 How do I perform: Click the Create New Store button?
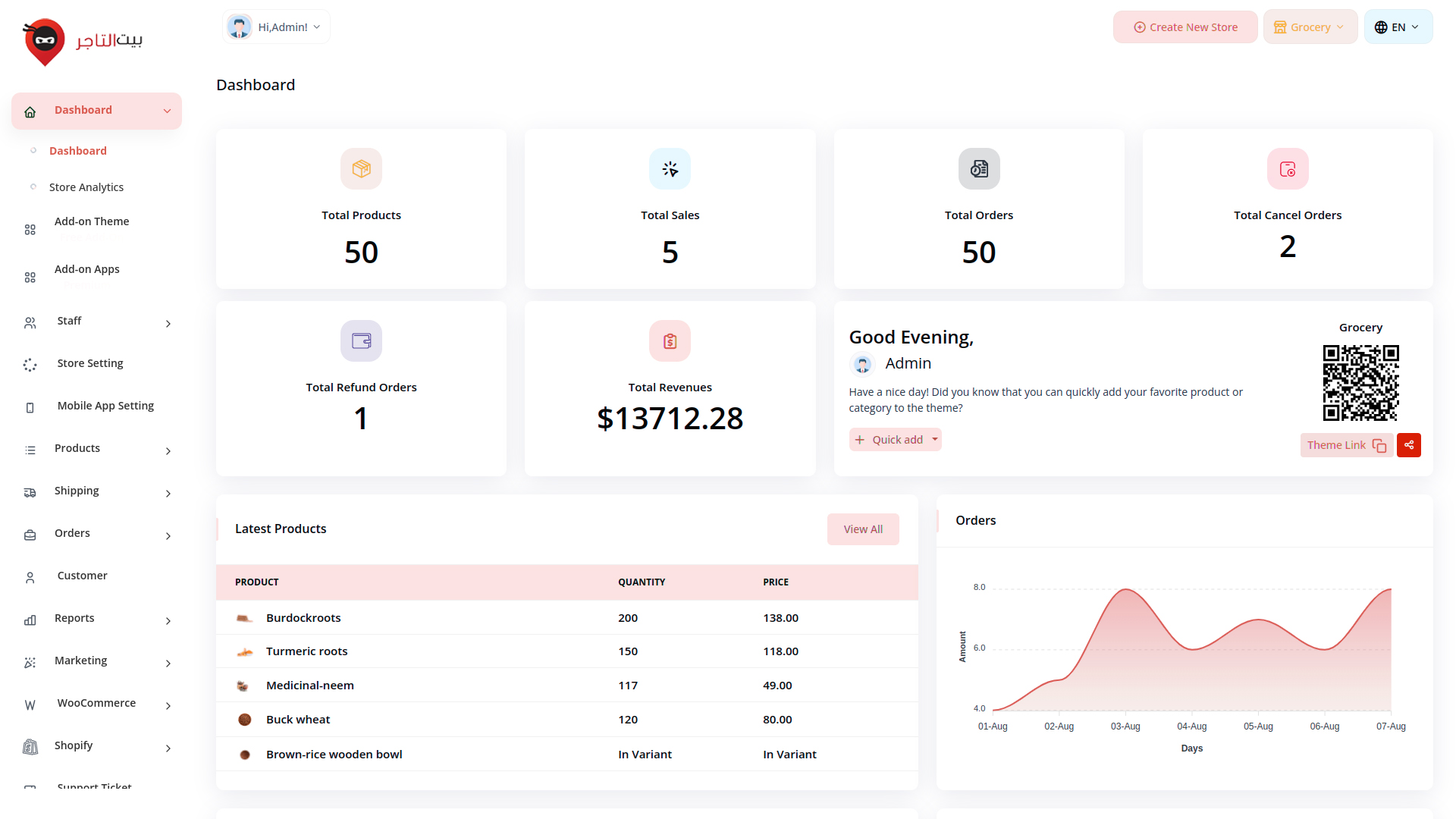(x=1185, y=27)
